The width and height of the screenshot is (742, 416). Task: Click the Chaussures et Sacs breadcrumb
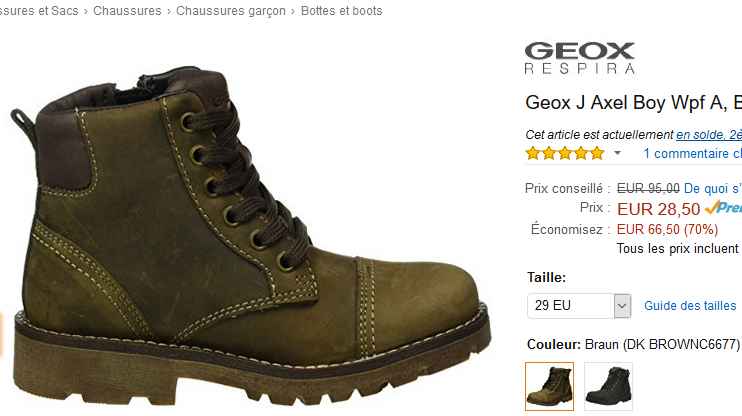pos(39,10)
